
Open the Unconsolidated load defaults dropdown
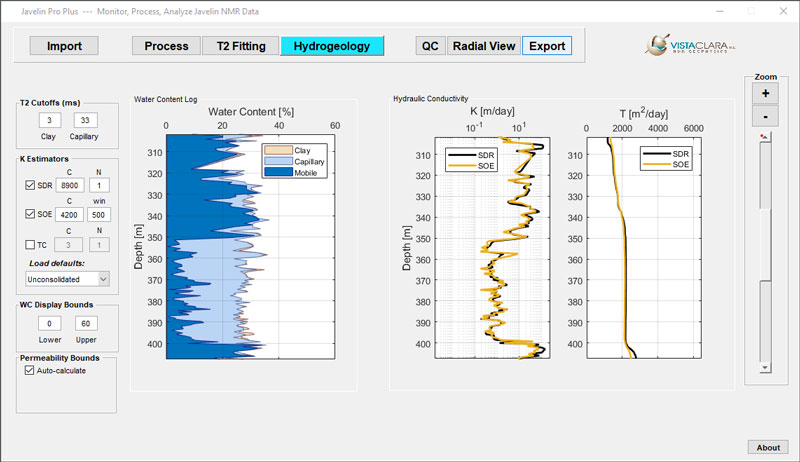click(x=68, y=279)
